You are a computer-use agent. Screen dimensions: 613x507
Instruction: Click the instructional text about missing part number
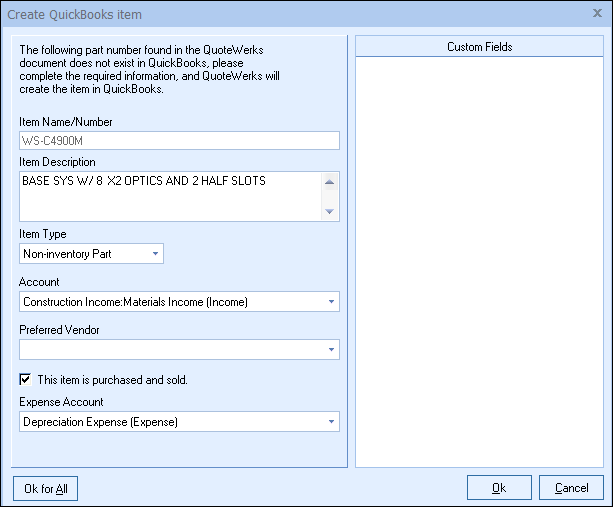click(x=140, y=69)
